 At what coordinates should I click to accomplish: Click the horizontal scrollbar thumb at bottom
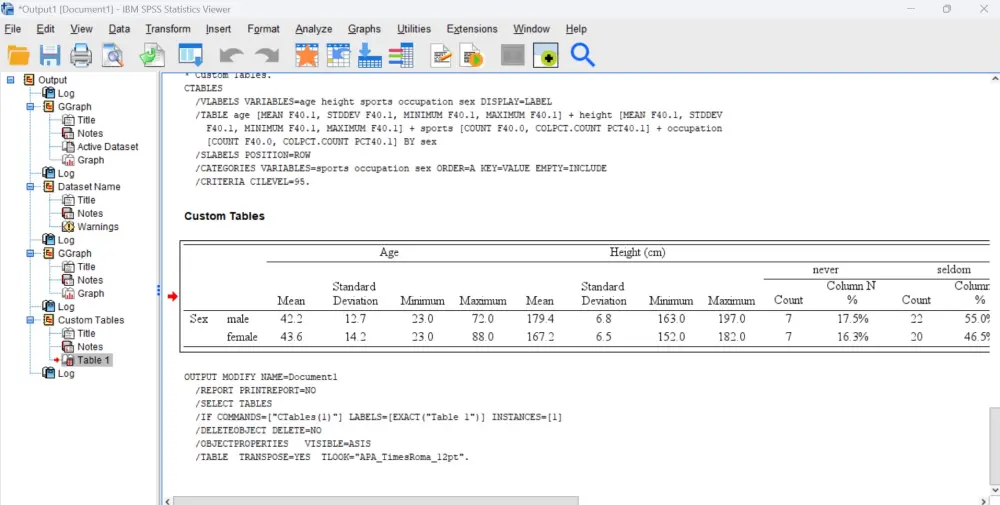click(x=376, y=501)
